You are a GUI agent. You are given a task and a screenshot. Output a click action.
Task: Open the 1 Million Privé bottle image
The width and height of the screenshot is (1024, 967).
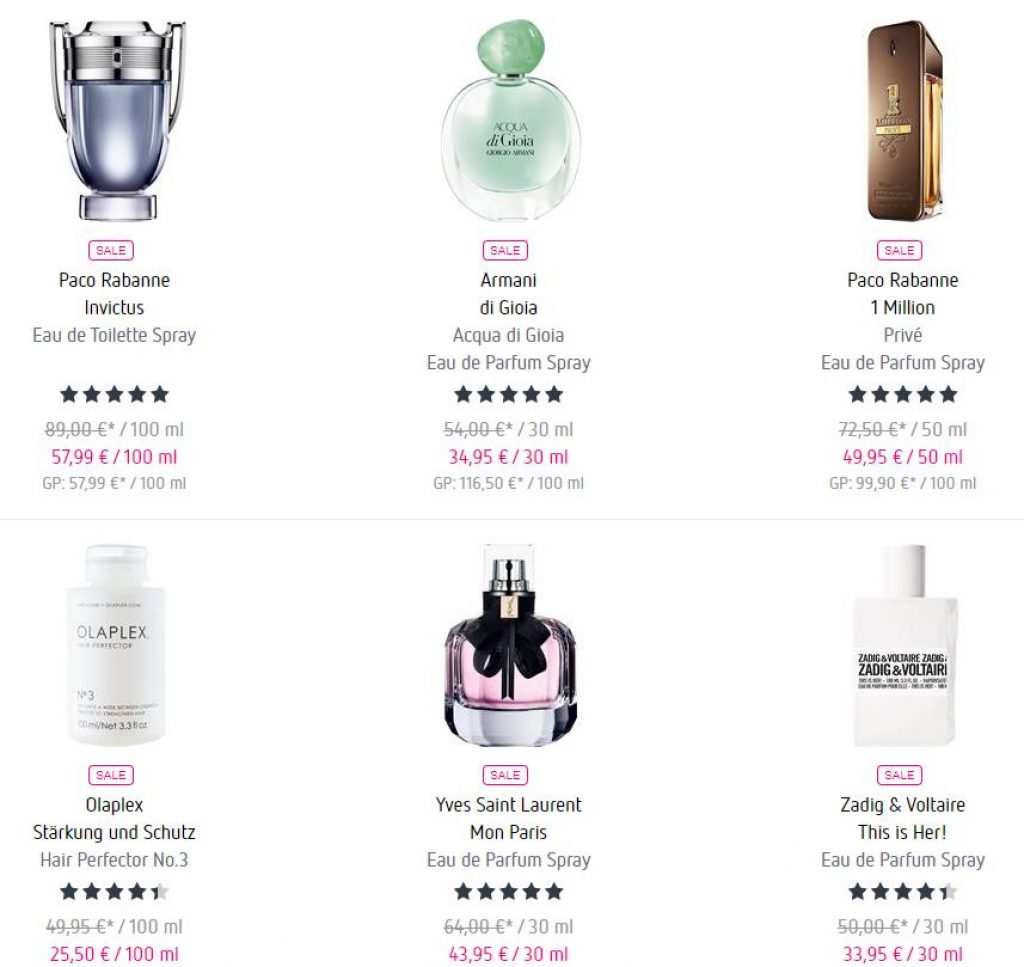tap(905, 121)
